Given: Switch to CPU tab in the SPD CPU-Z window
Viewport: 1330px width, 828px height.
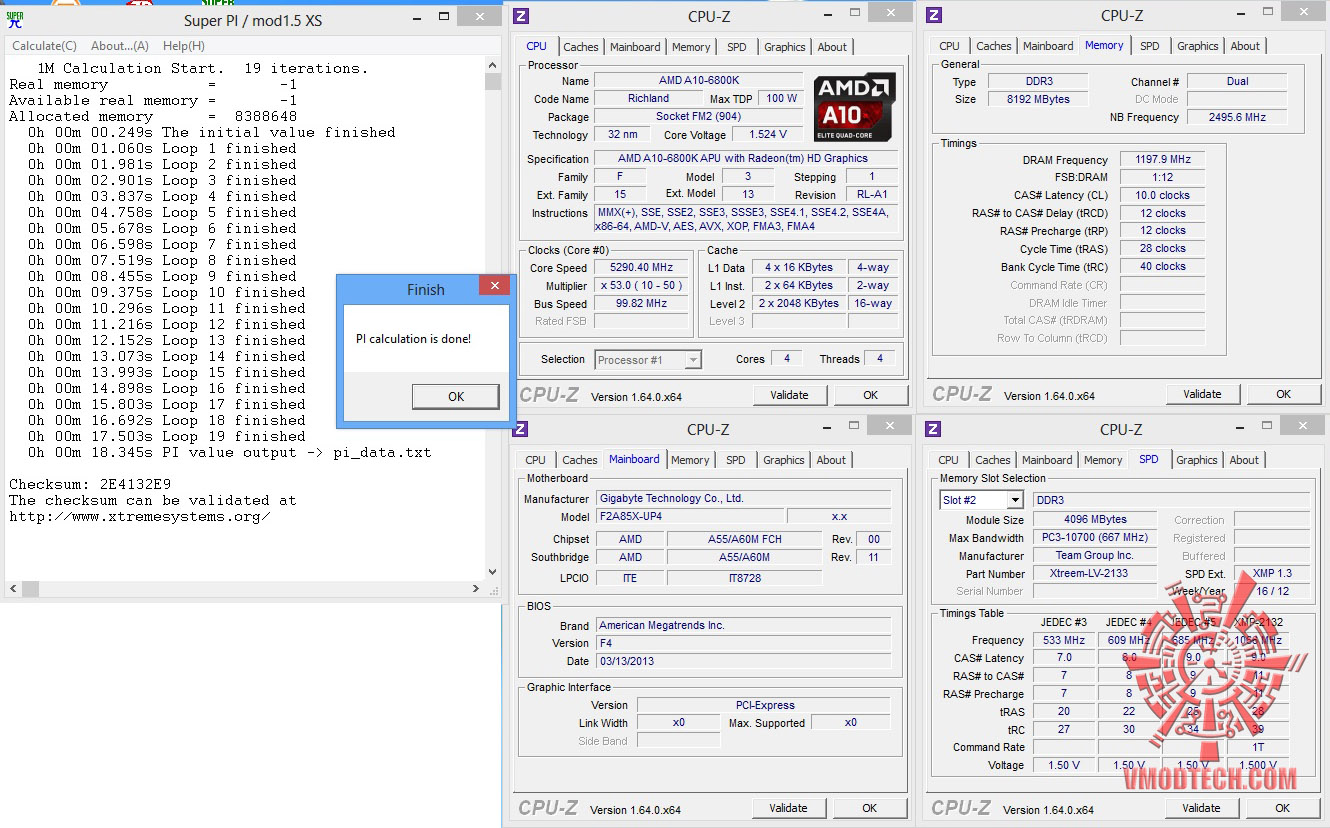Looking at the screenshot, I should [948, 460].
